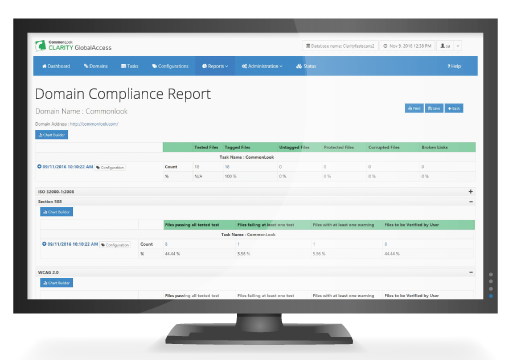Select the last blue slide indicator dot
This screenshot has height=360, width=510.
pos(491,296)
